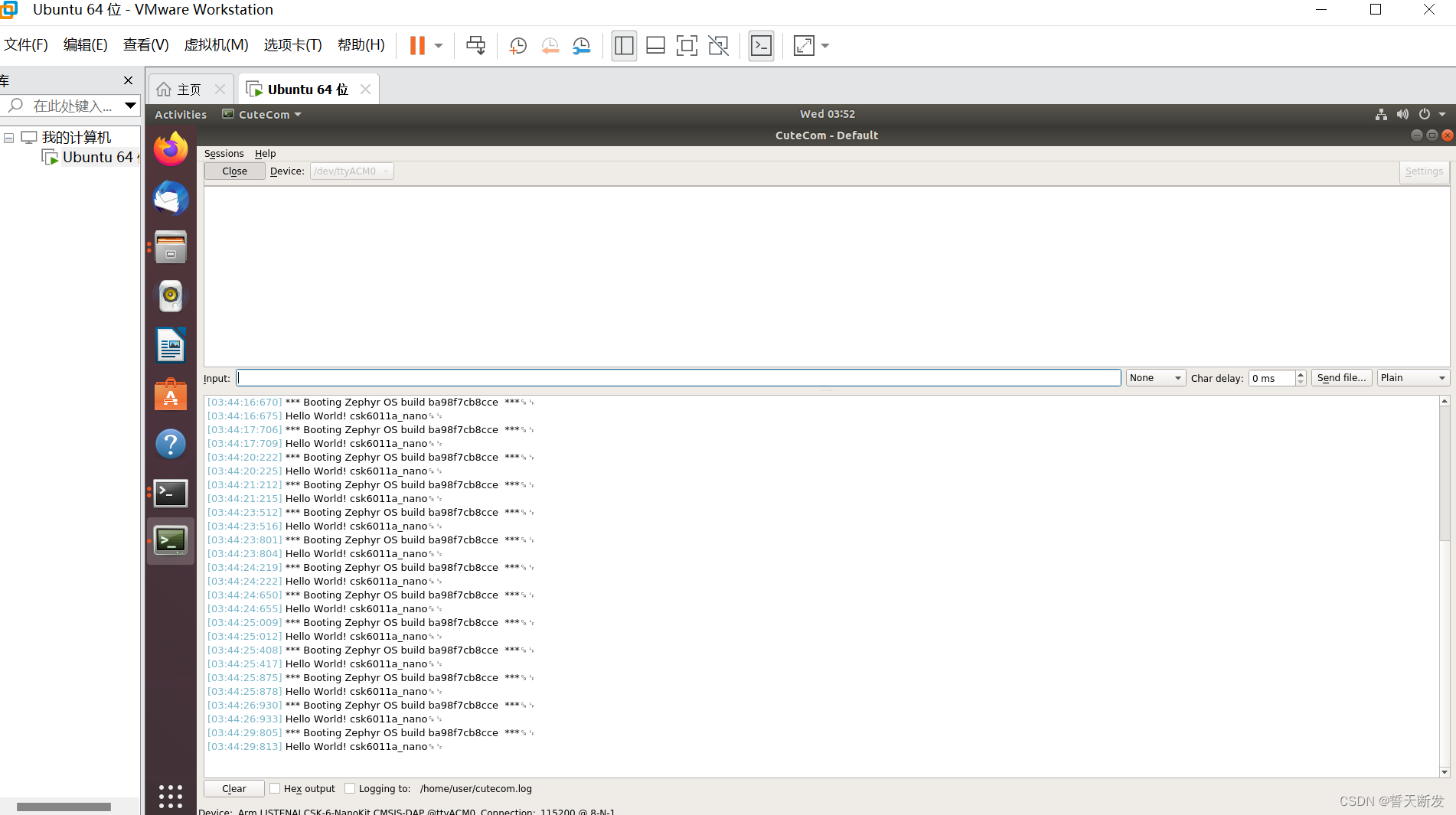Open the Terminal from the dock

click(171, 493)
